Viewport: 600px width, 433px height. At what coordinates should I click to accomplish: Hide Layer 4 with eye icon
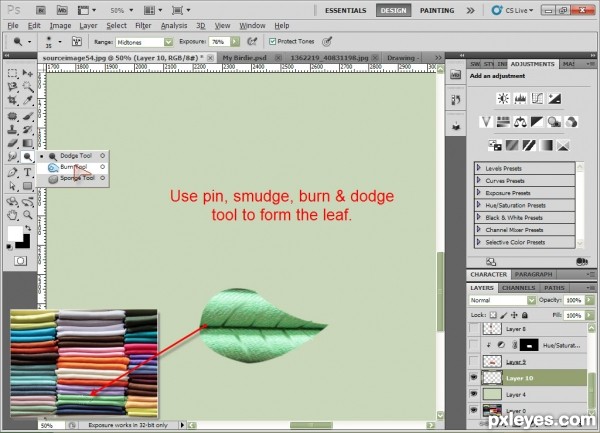[474, 394]
